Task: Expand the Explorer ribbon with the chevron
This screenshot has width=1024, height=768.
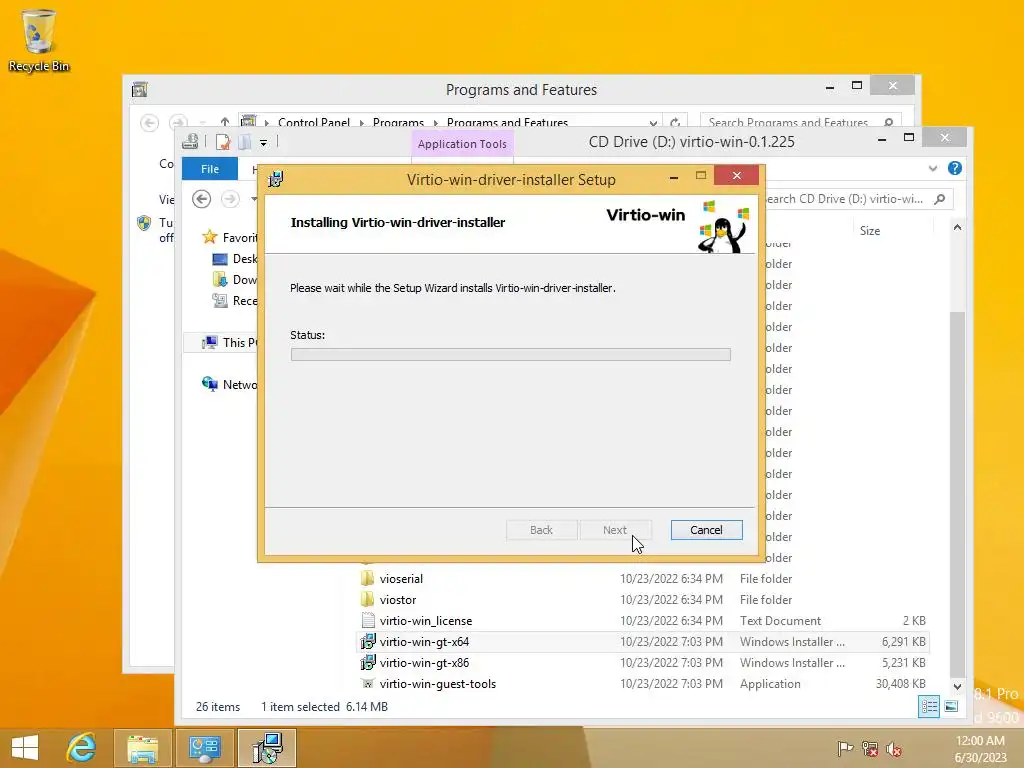Action: pyautogui.click(x=933, y=168)
